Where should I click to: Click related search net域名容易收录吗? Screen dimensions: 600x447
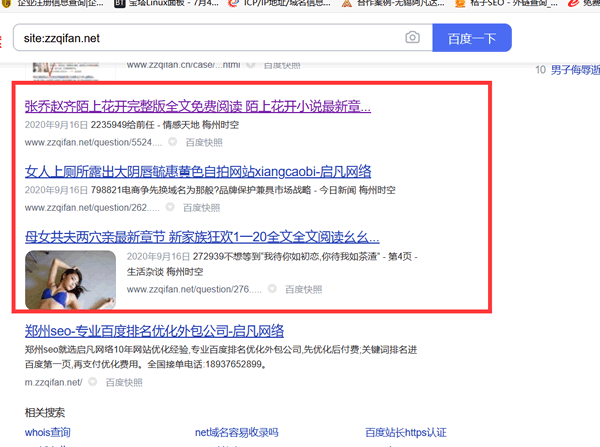pyautogui.click(x=236, y=433)
